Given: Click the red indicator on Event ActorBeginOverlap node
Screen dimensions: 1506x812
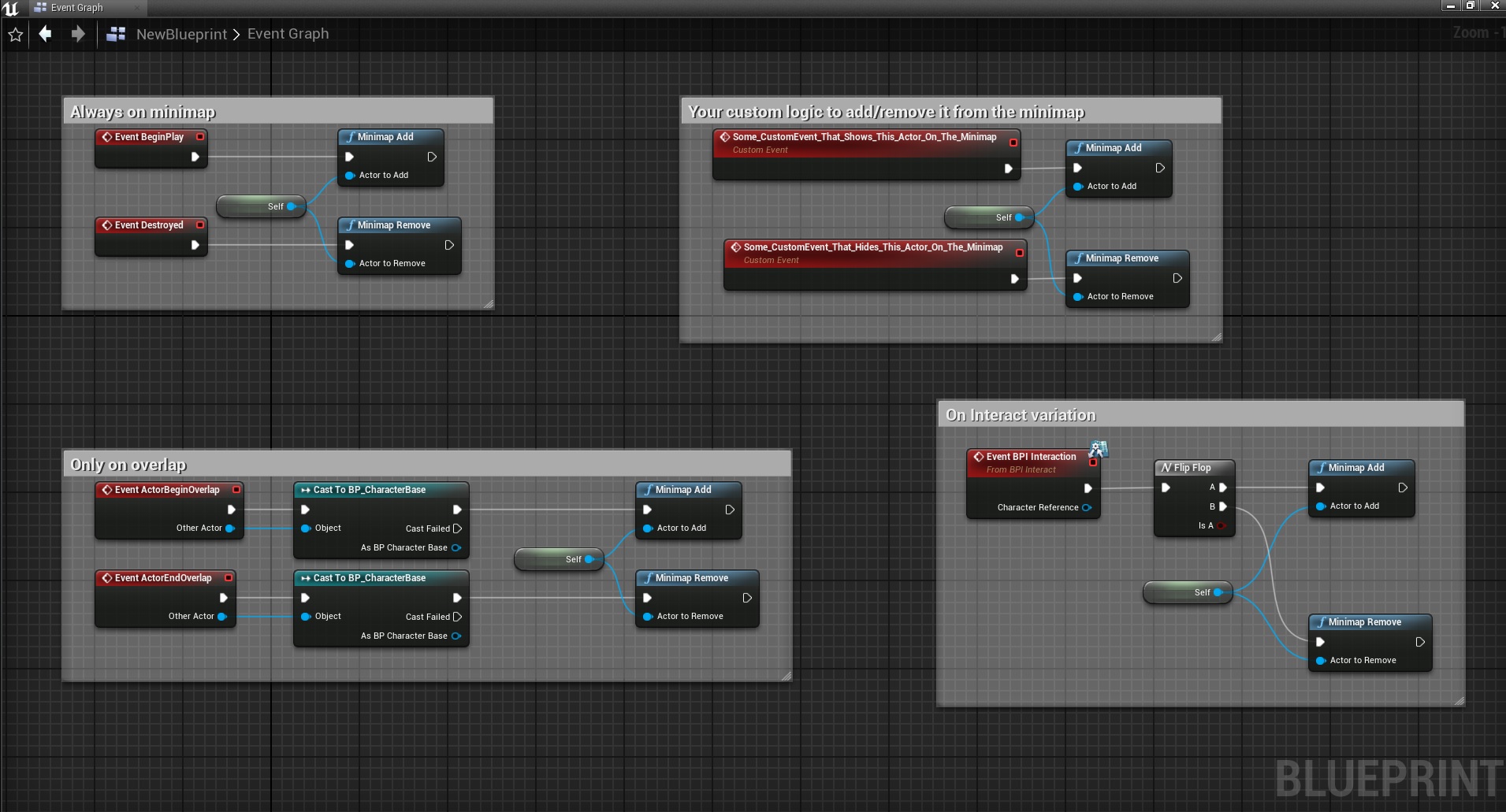Looking at the screenshot, I should 236,490.
